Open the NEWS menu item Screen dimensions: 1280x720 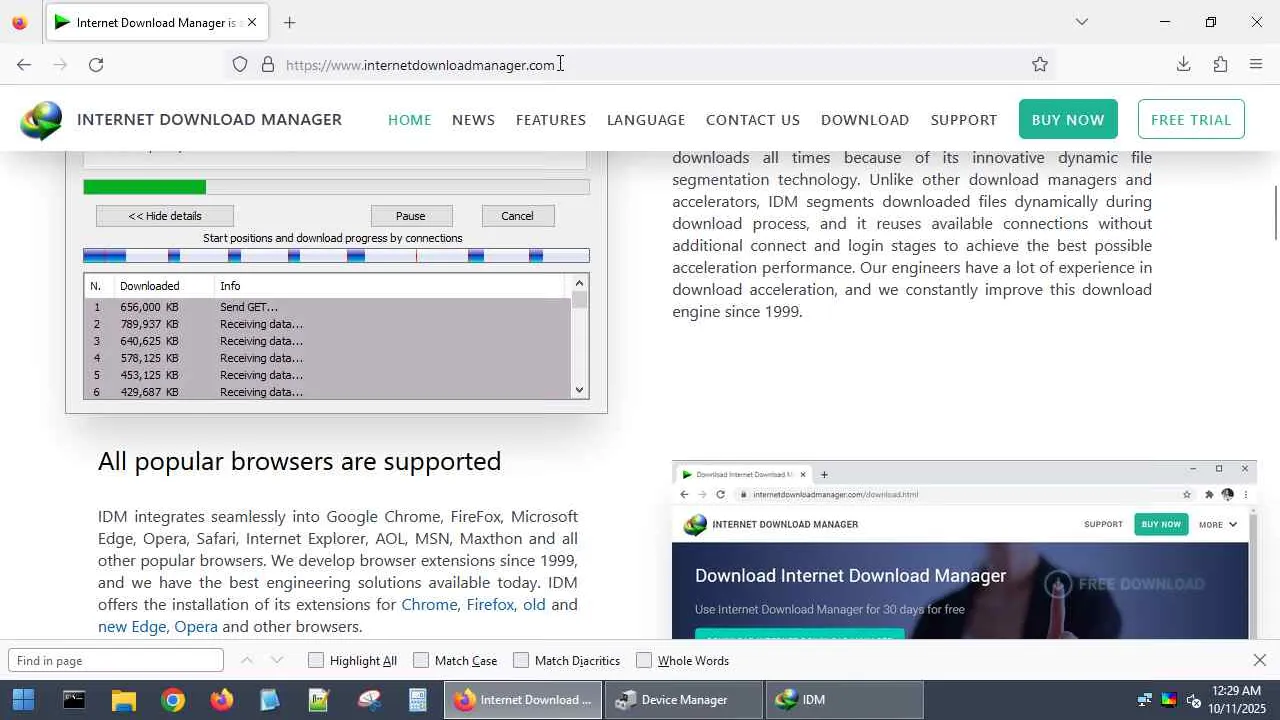tap(473, 120)
